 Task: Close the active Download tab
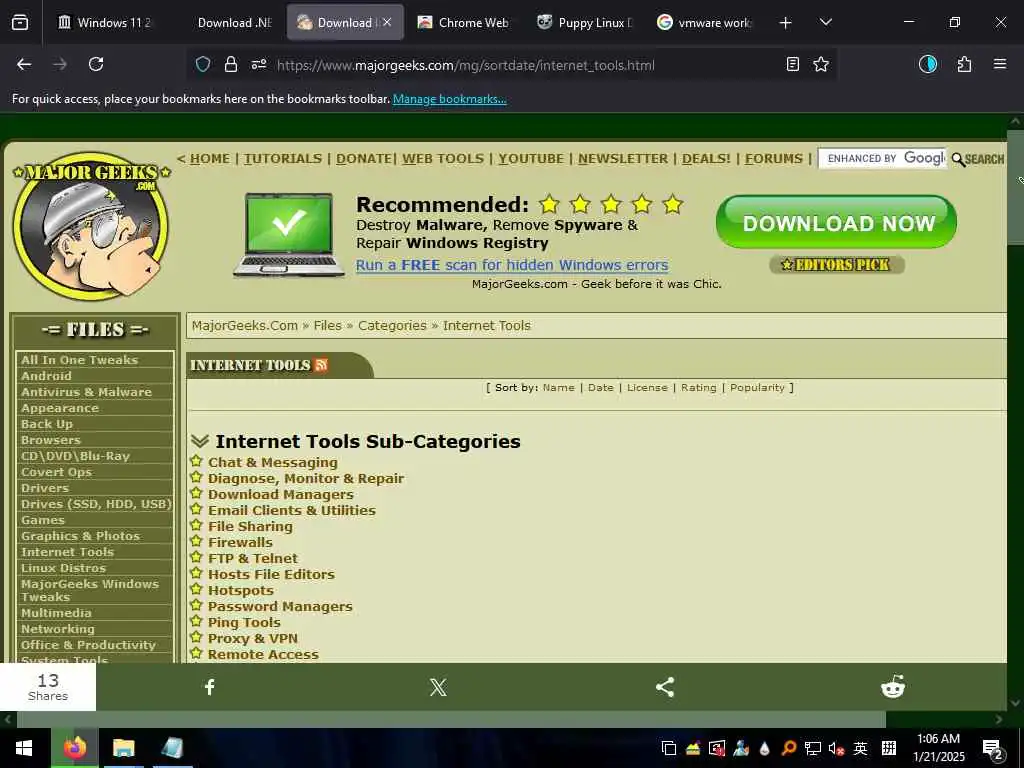(x=387, y=22)
